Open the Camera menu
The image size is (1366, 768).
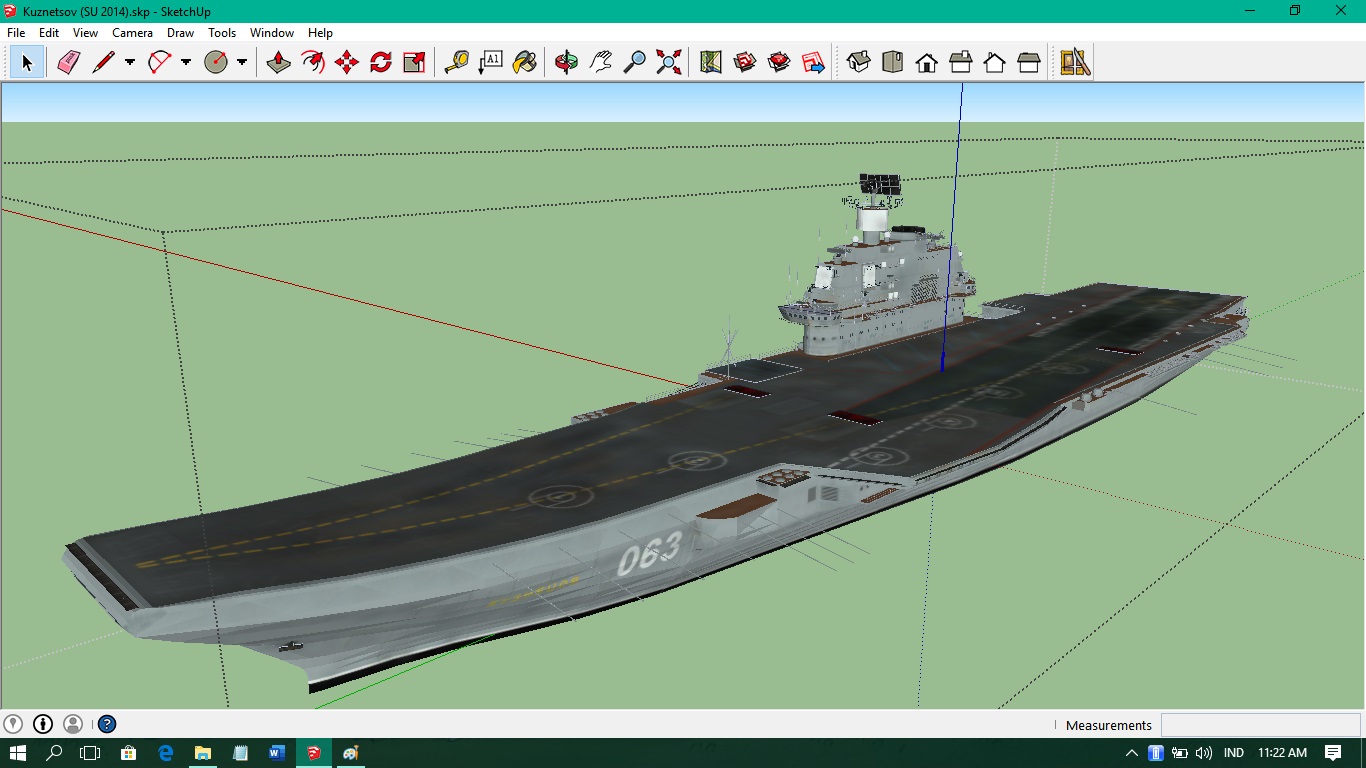[x=132, y=33]
